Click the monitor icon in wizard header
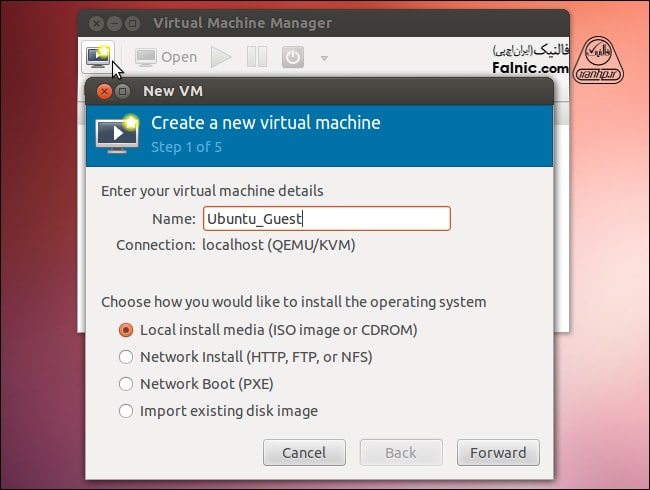 tap(117, 133)
